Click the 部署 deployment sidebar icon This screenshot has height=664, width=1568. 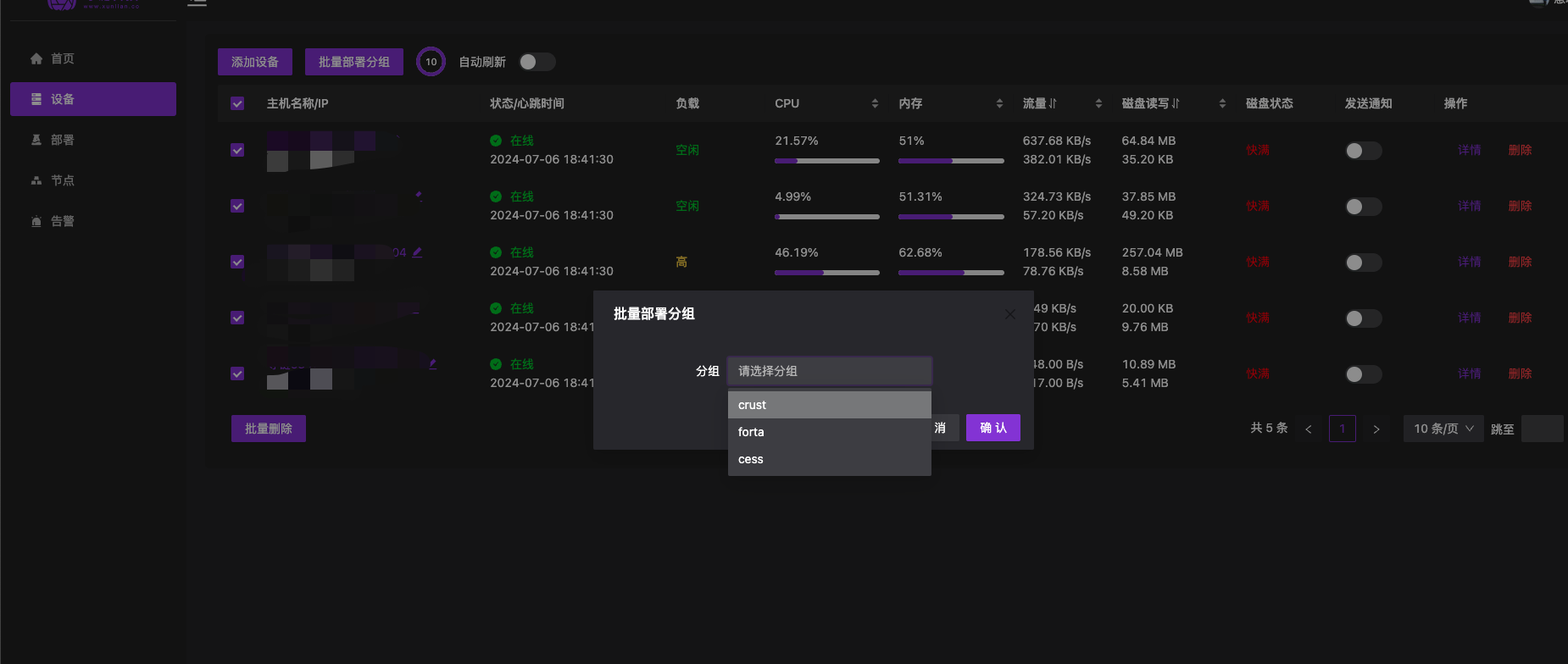pos(36,140)
